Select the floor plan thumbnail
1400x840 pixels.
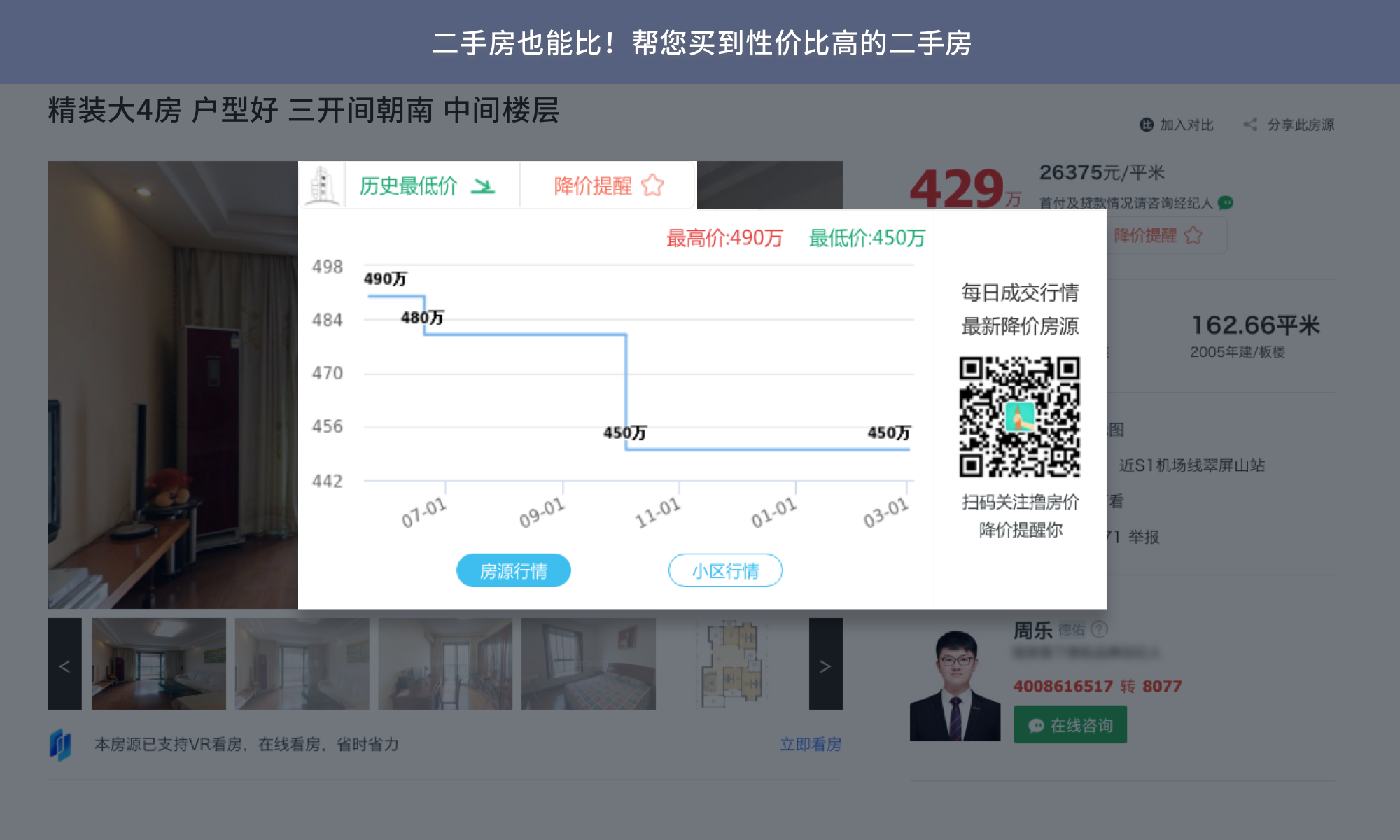click(732, 664)
